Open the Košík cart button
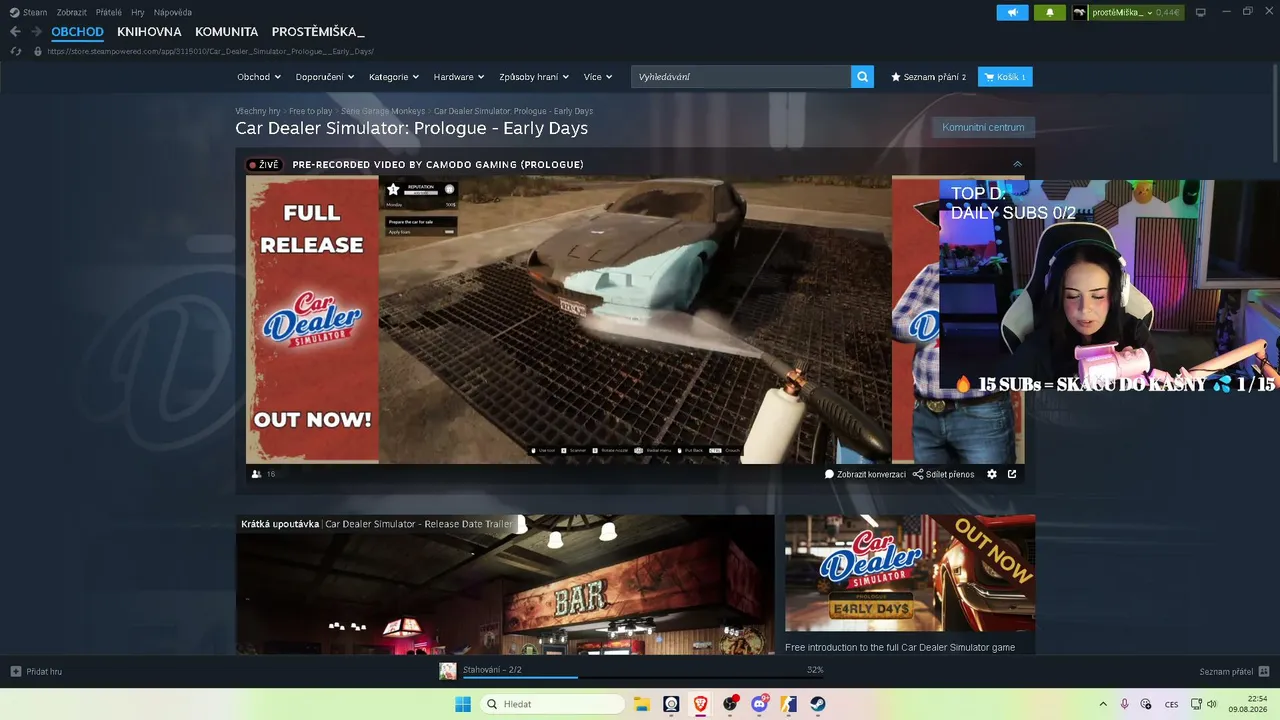The image size is (1280, 720). click(x=1005, y=77)
